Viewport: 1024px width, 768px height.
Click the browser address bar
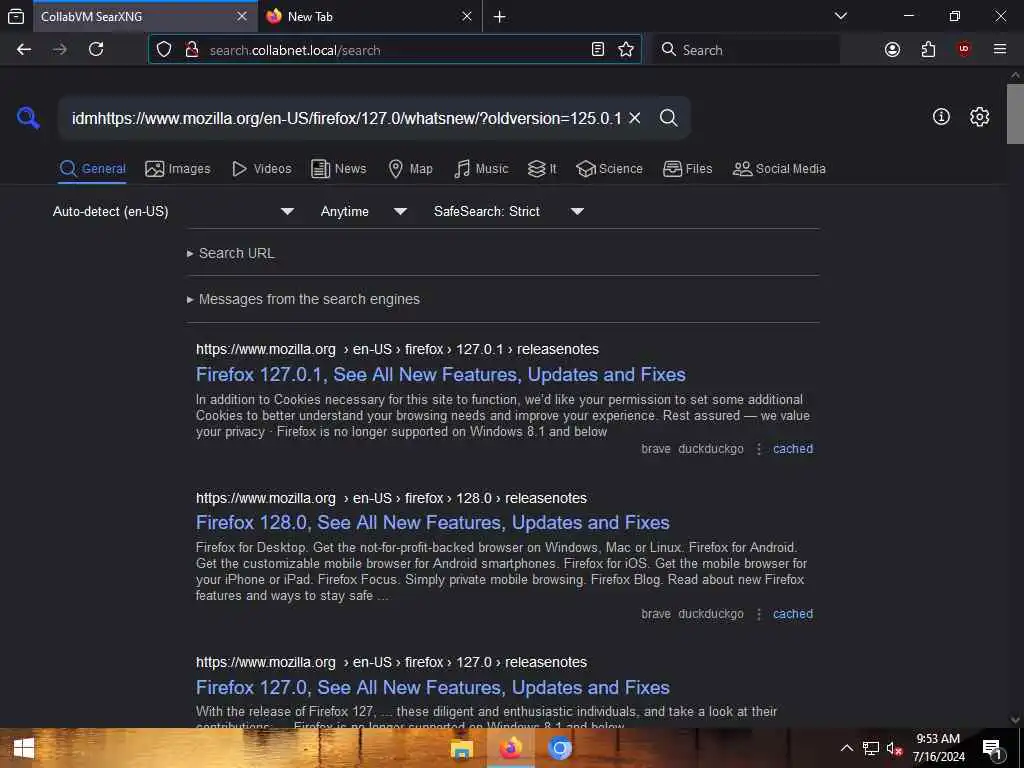click(x=395, y=50)
